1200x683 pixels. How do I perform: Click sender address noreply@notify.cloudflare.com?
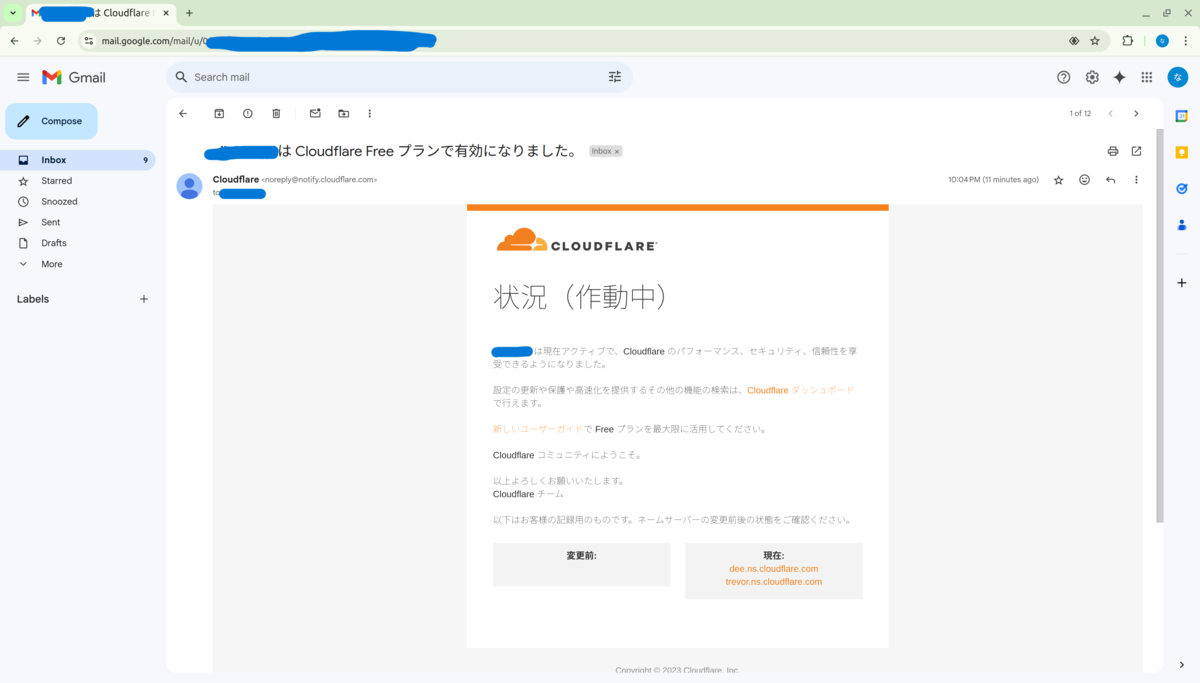pos(319,180)
